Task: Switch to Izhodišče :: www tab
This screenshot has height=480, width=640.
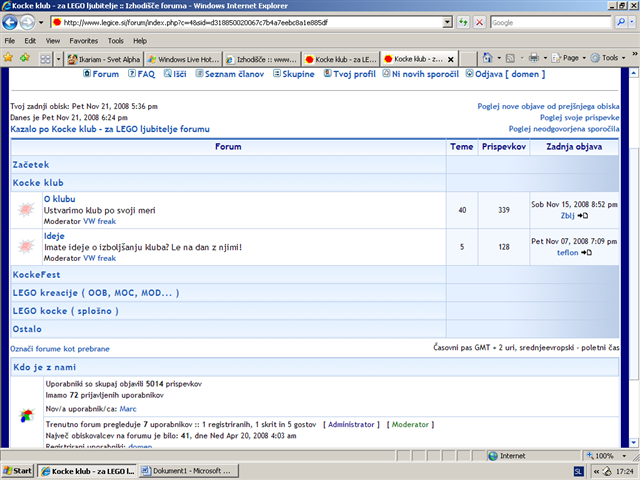Action: [x=262, y=60]
